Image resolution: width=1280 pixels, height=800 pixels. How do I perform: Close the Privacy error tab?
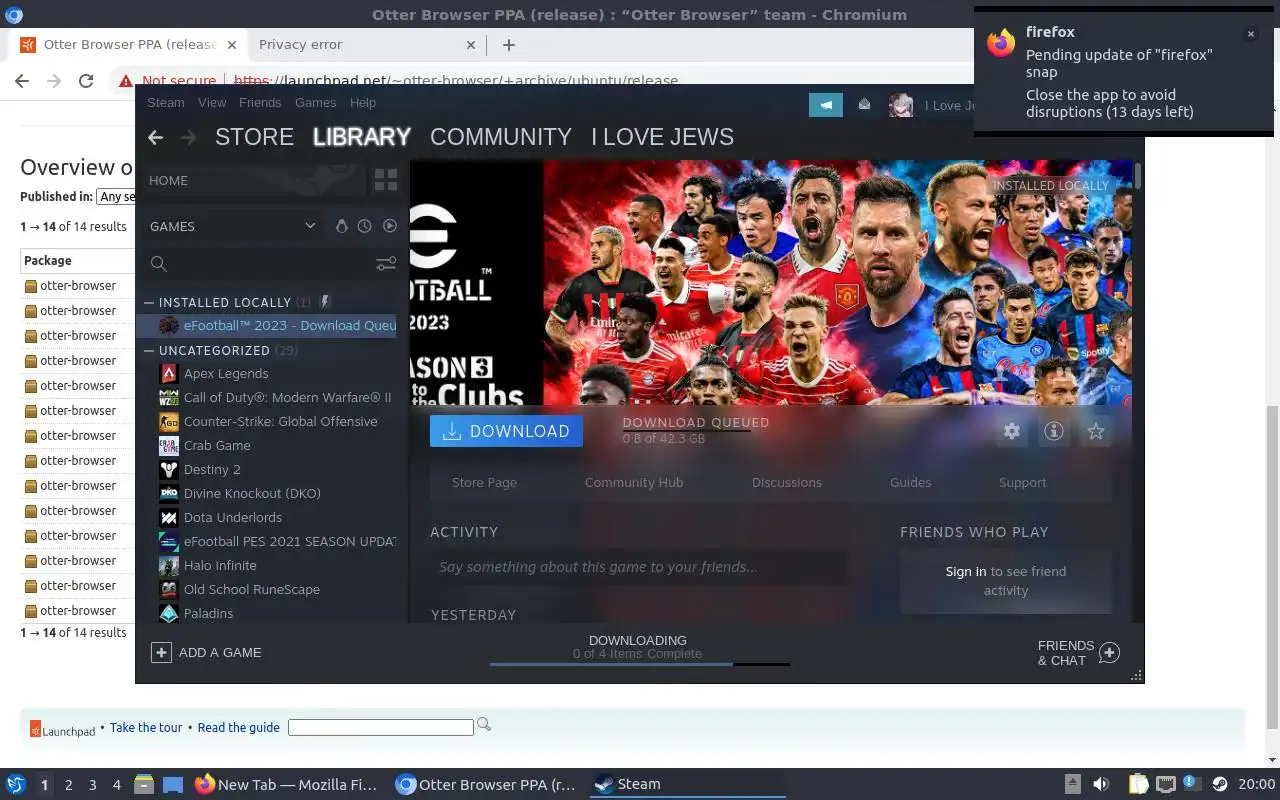click(x=471, y=45)
